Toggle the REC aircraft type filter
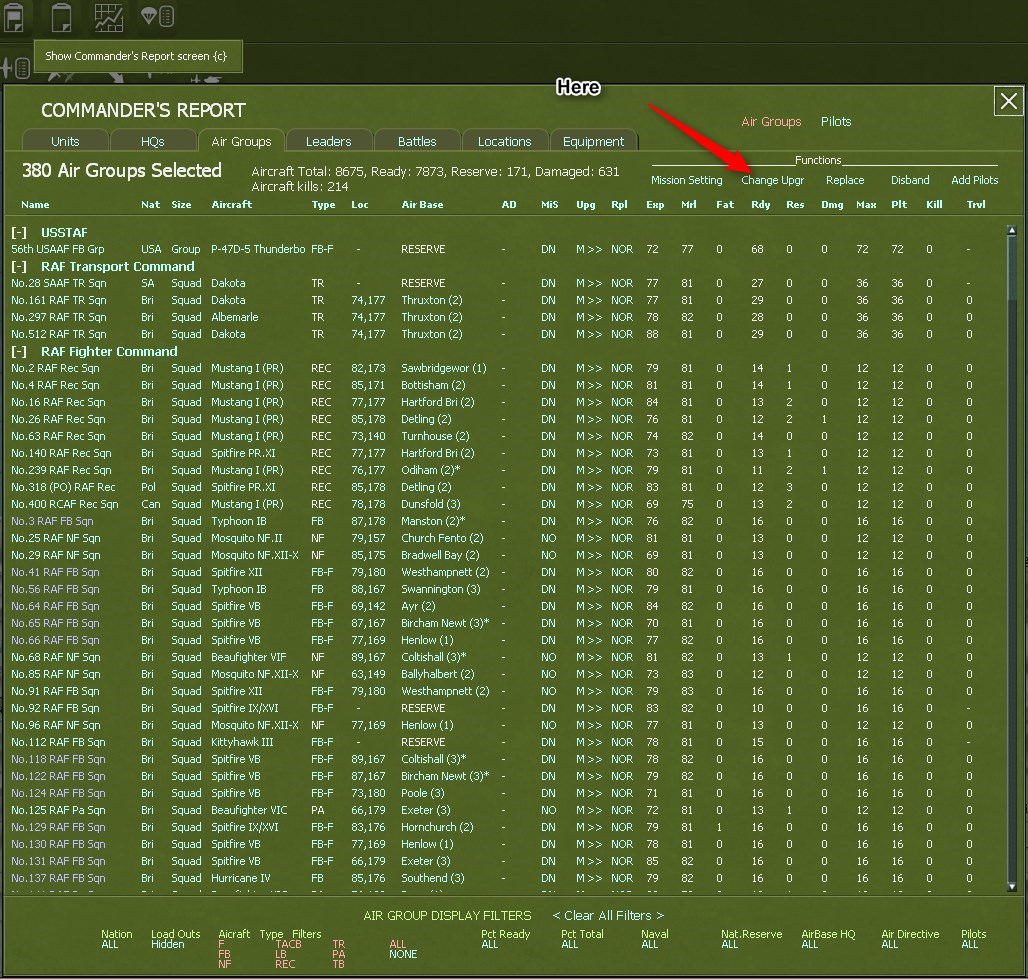Image resolution: width=1028 pixels, height=979 pixels. 285,964
